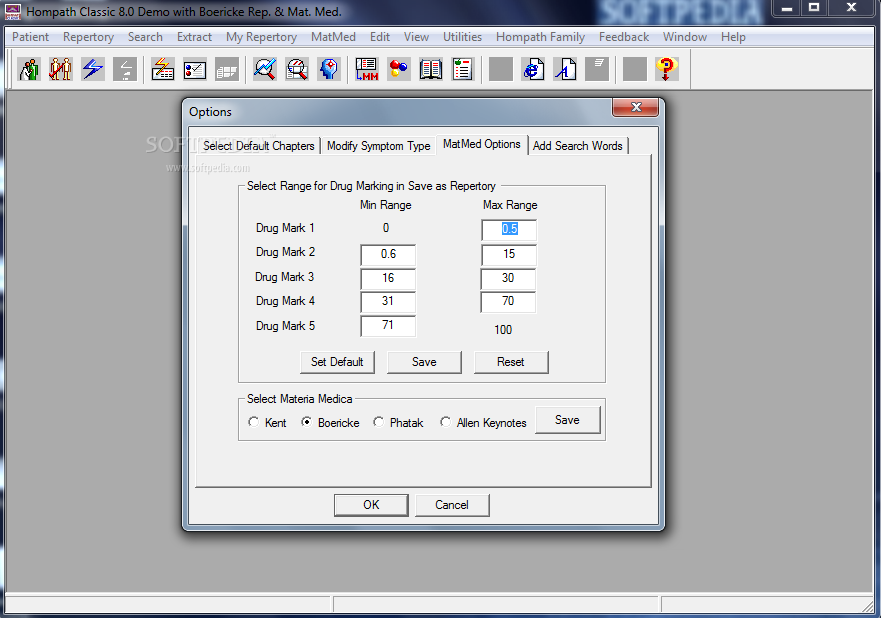Screen dimensions: 881x618
Task: Click the lightning-over-table icon
Action: pyautogui.click(x=163, y=69)
